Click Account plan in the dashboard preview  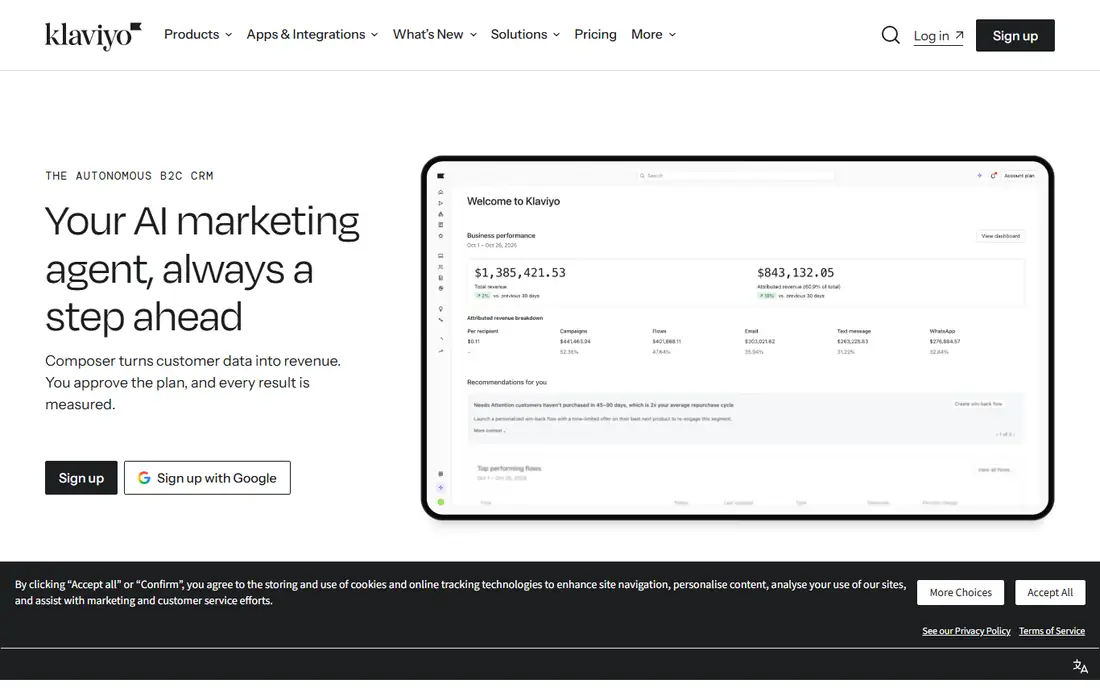click(1019, 176)
